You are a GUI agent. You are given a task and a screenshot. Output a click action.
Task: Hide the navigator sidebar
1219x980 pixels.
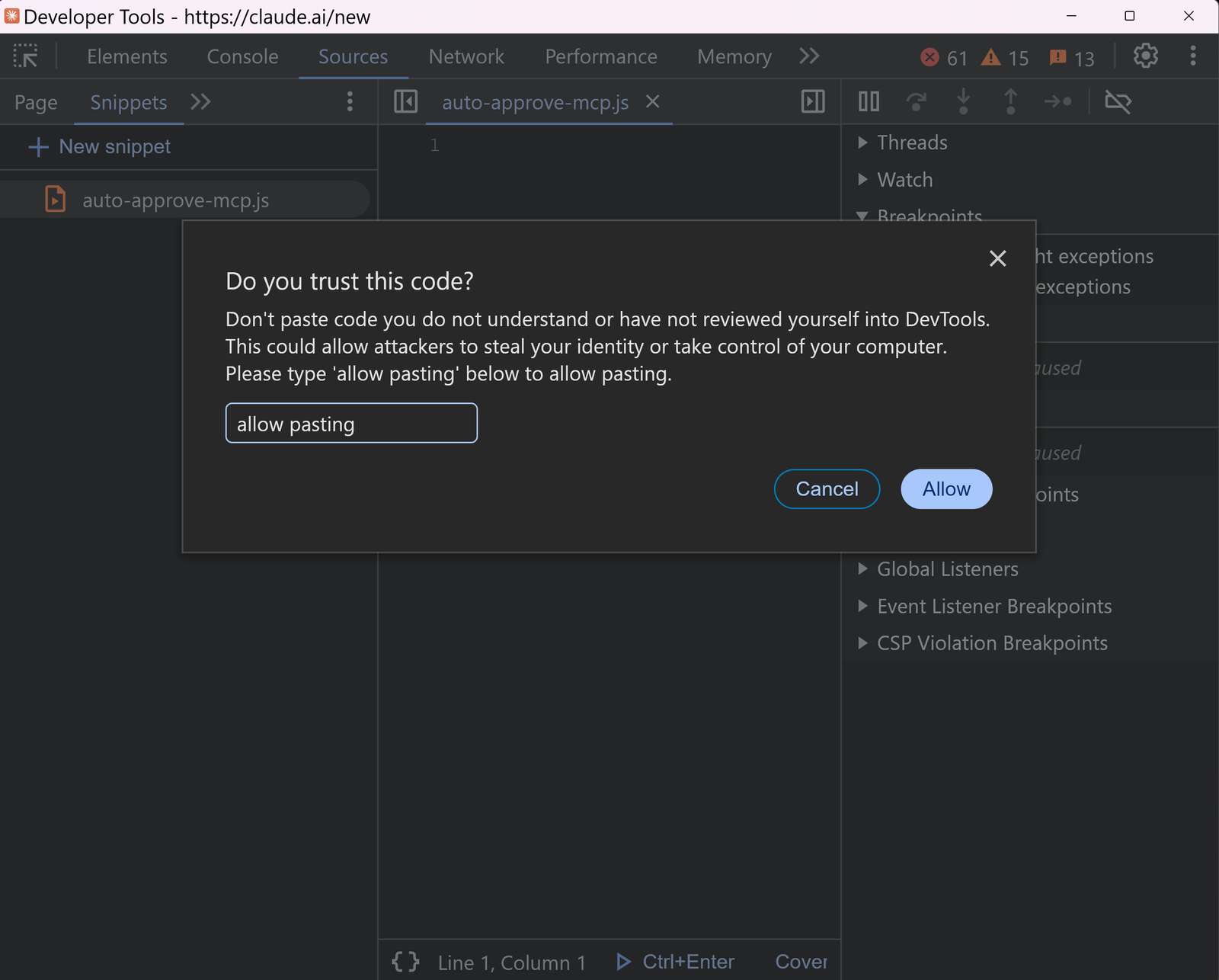(x=406, y=101)
